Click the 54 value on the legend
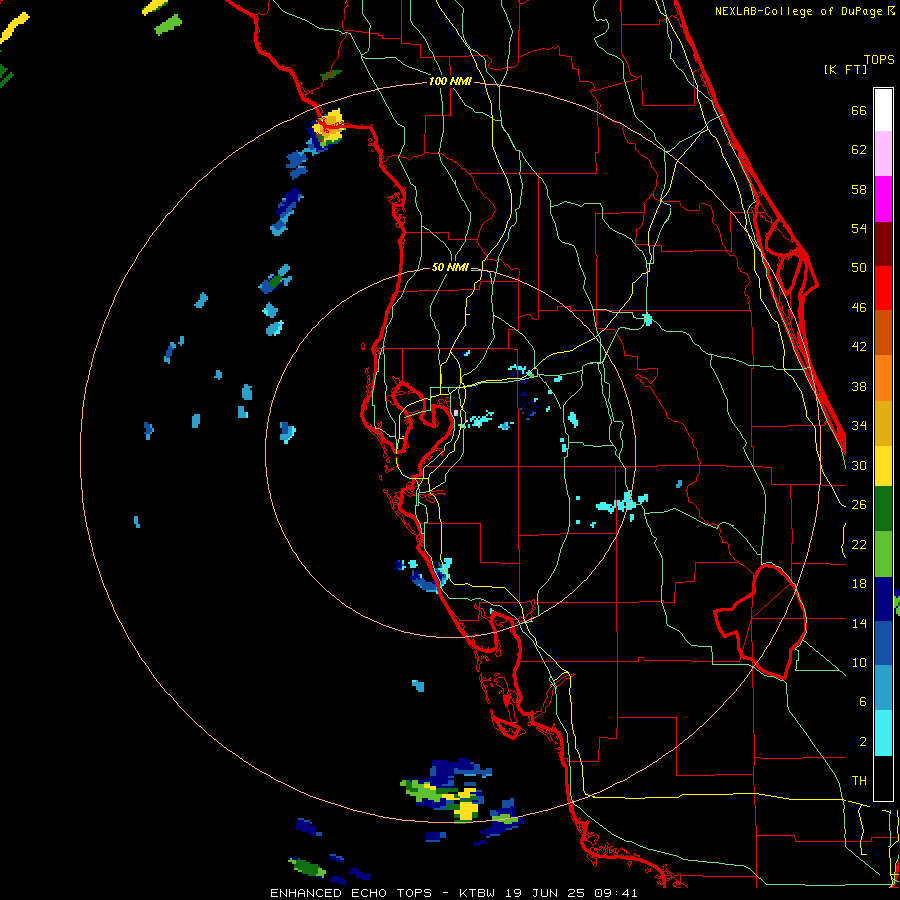The width and height of the screenshot is (900, 900). click(859, 228)
